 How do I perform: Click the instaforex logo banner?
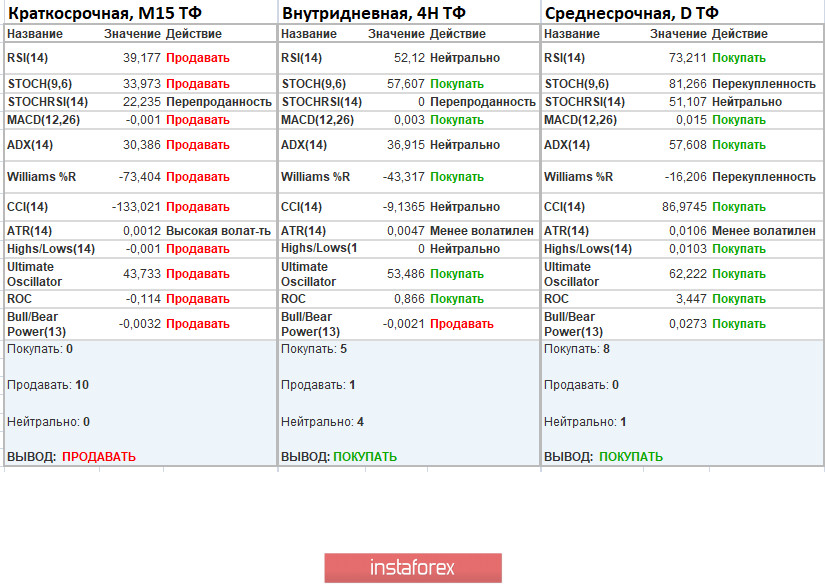coord(412,568)
